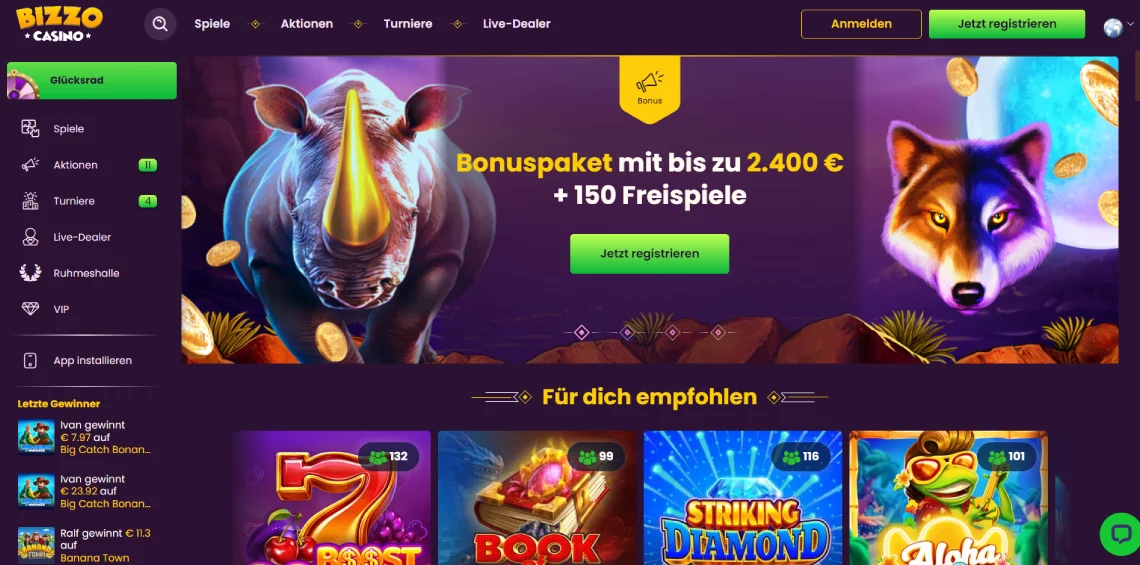The height and width of the screenshot is (565, 1140).
Task: Open the search magnifier icon
Action: pos(160,24)
